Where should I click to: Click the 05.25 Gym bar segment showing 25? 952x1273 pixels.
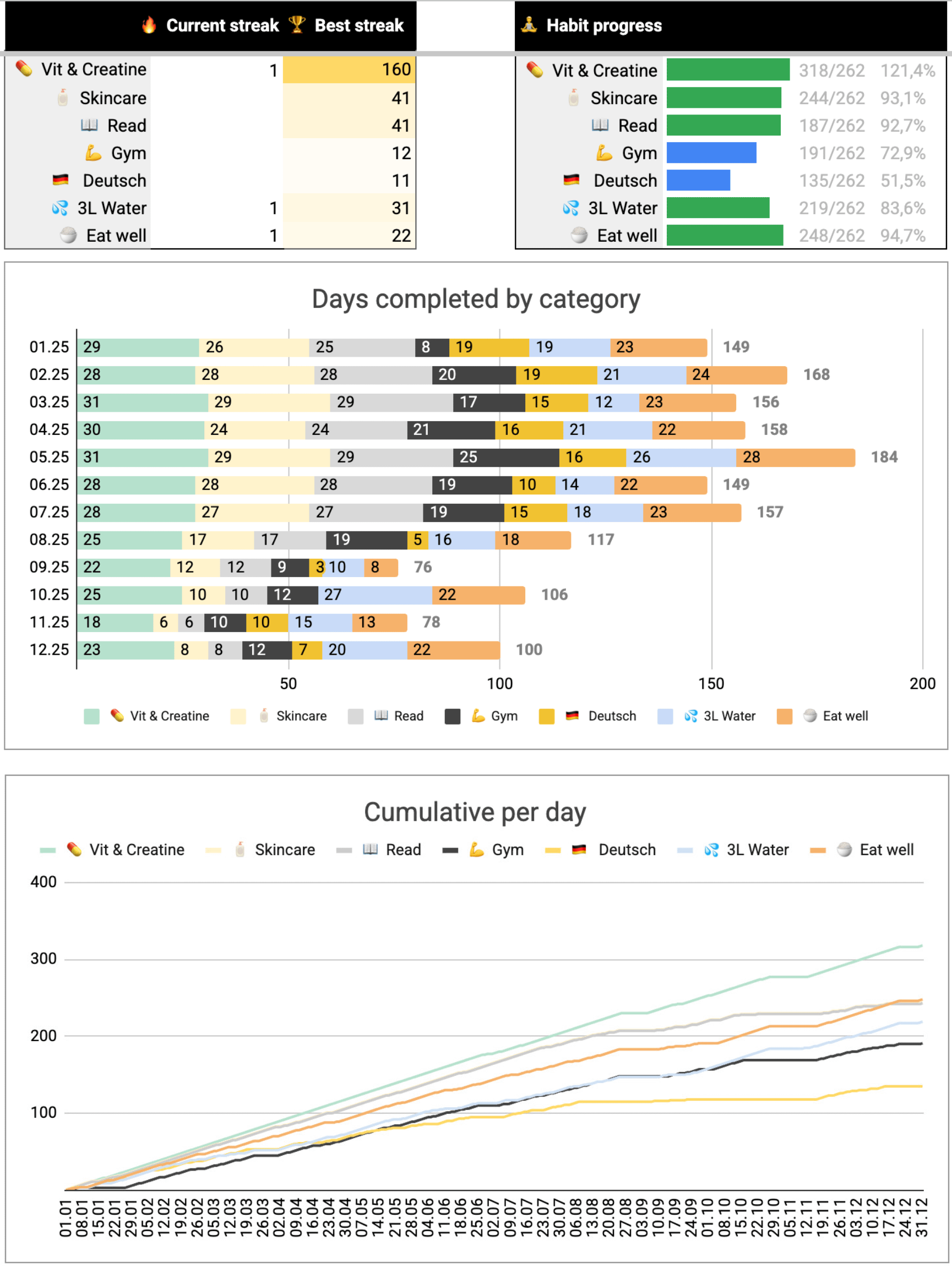[x=505, y=457]
